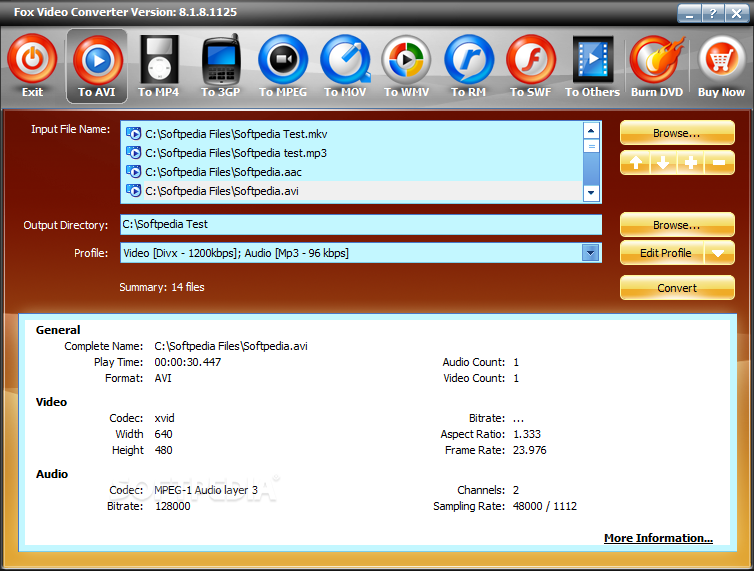Viewport: 754px width, 571px height.
Task: Click file icon beside Softpedia test.mp3
Action: click(x=133, y=152)
